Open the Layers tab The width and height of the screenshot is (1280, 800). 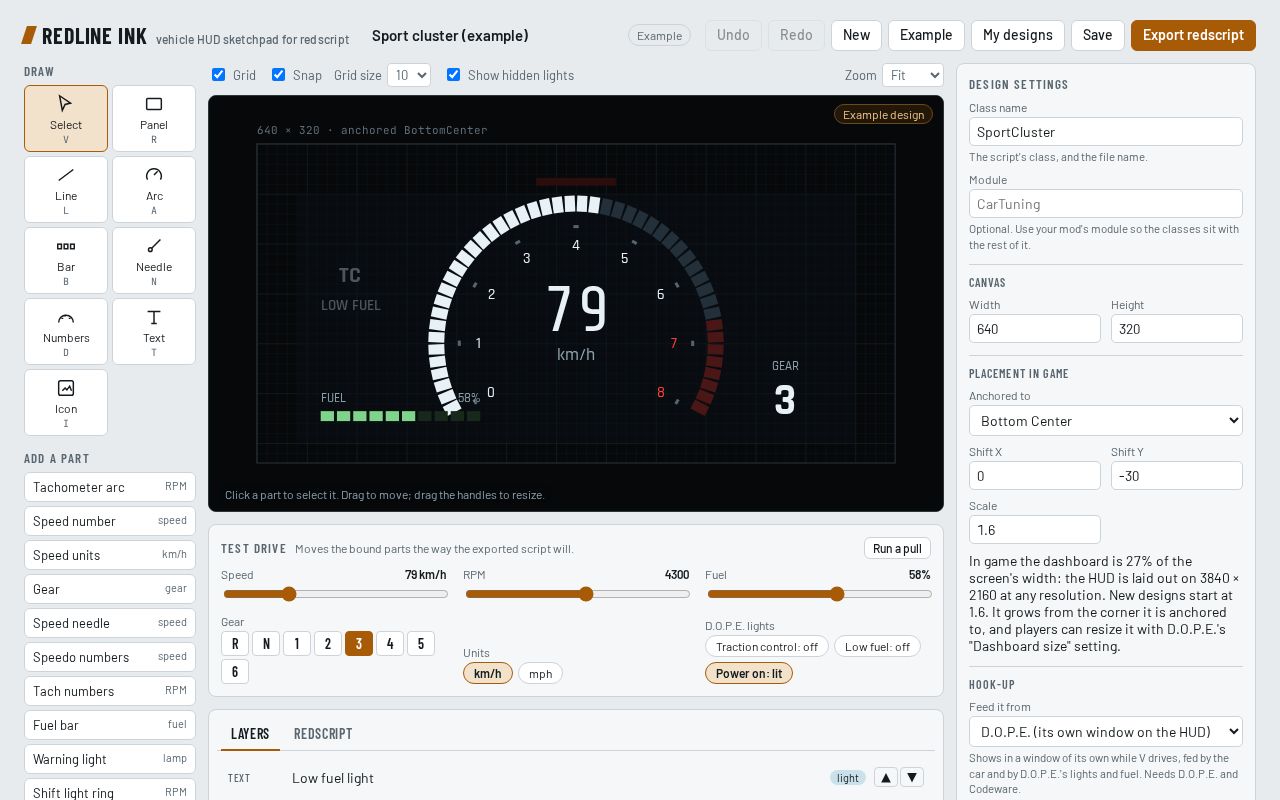point(250,733)
